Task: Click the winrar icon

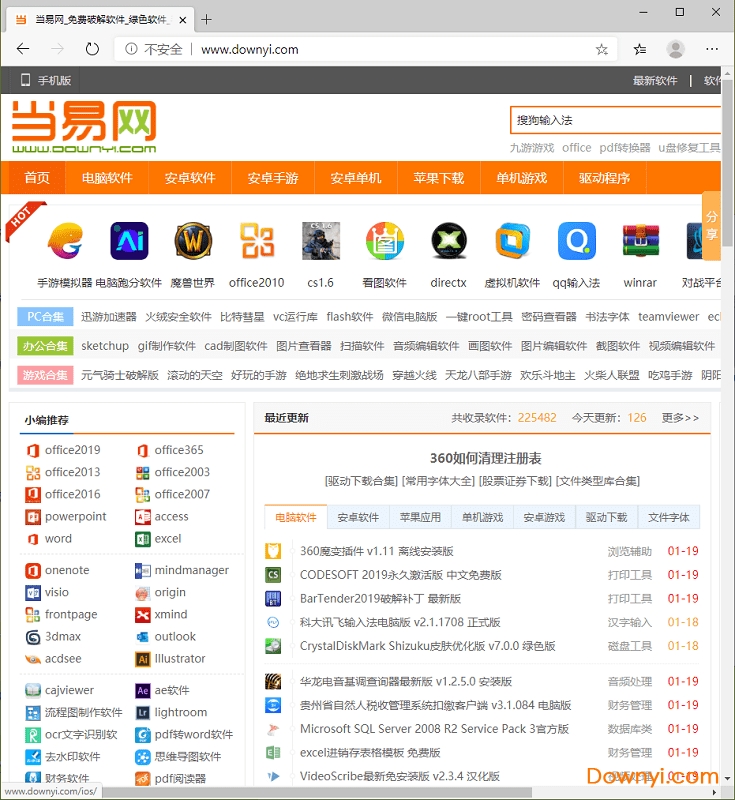Action: coord(640,242)
